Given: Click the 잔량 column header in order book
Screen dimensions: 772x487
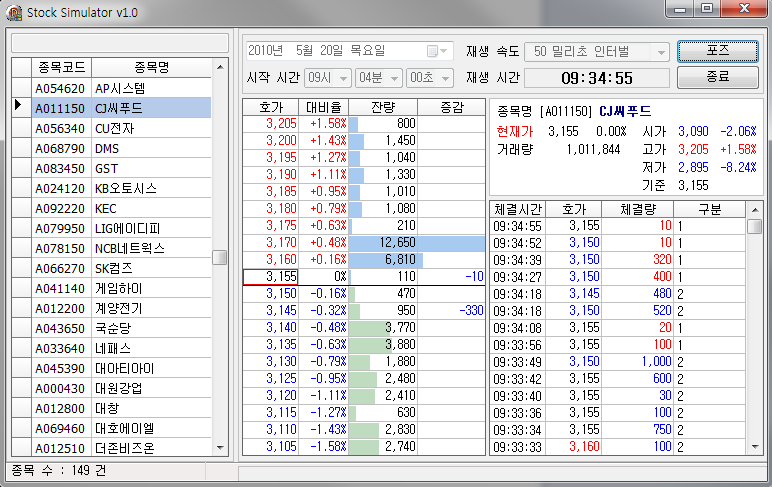Looking at the screenshot, I should click(382, 105).
